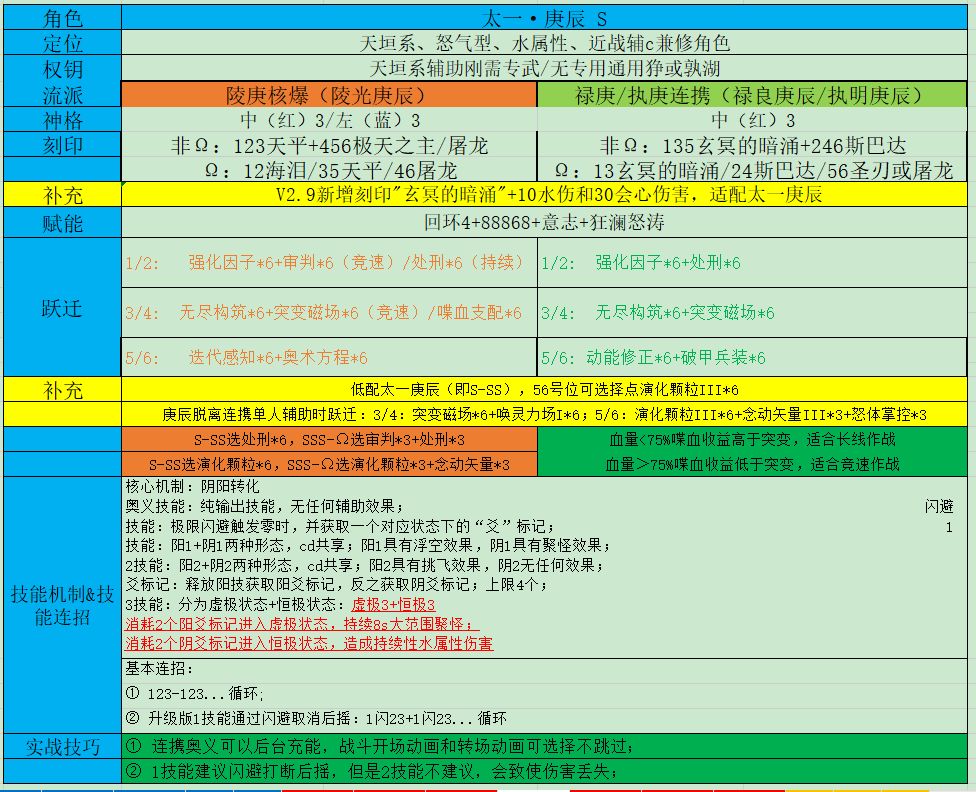Click green text '1/2: 强化因子*6+处刑*6'
The height and width of the screenshot is (792, 976).
click(640, 263)
